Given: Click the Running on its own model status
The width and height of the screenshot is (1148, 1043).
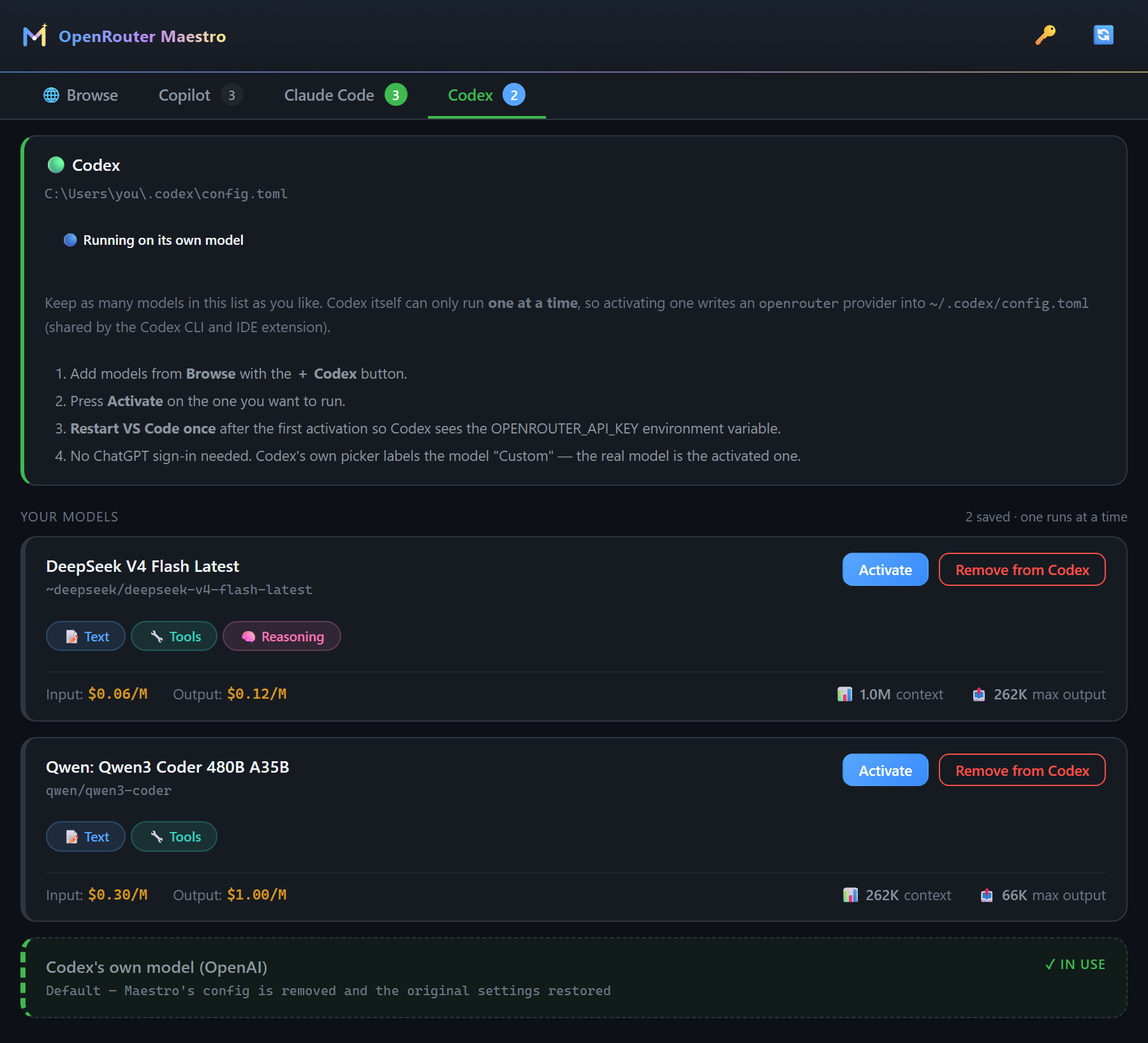Looking at the screenshot, I should (154, 240).
